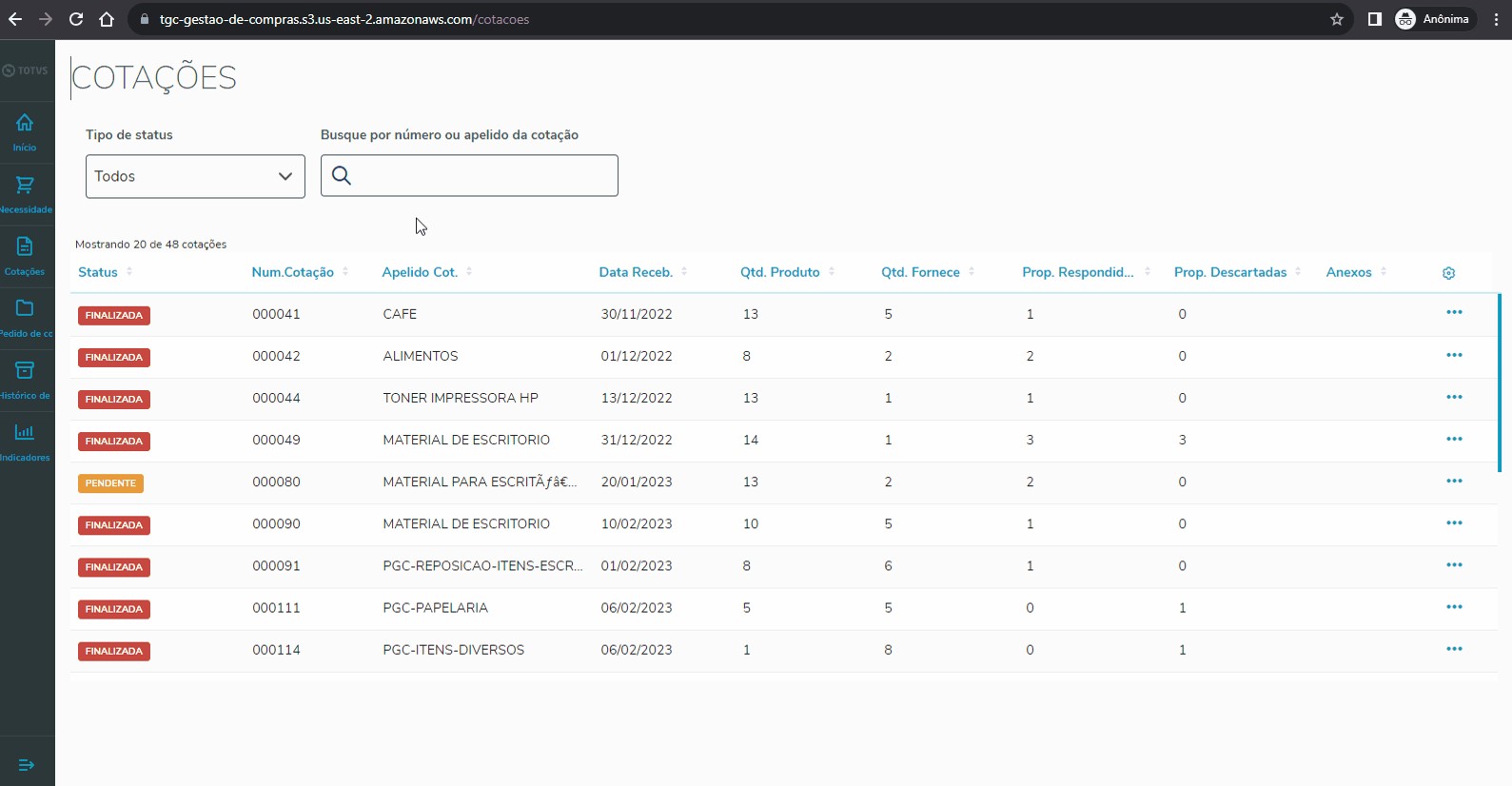Screen dimensions: 1512x786
Task: Sort by Data Receb. column header
Action: pyautogui.click(x=636, y=272)
